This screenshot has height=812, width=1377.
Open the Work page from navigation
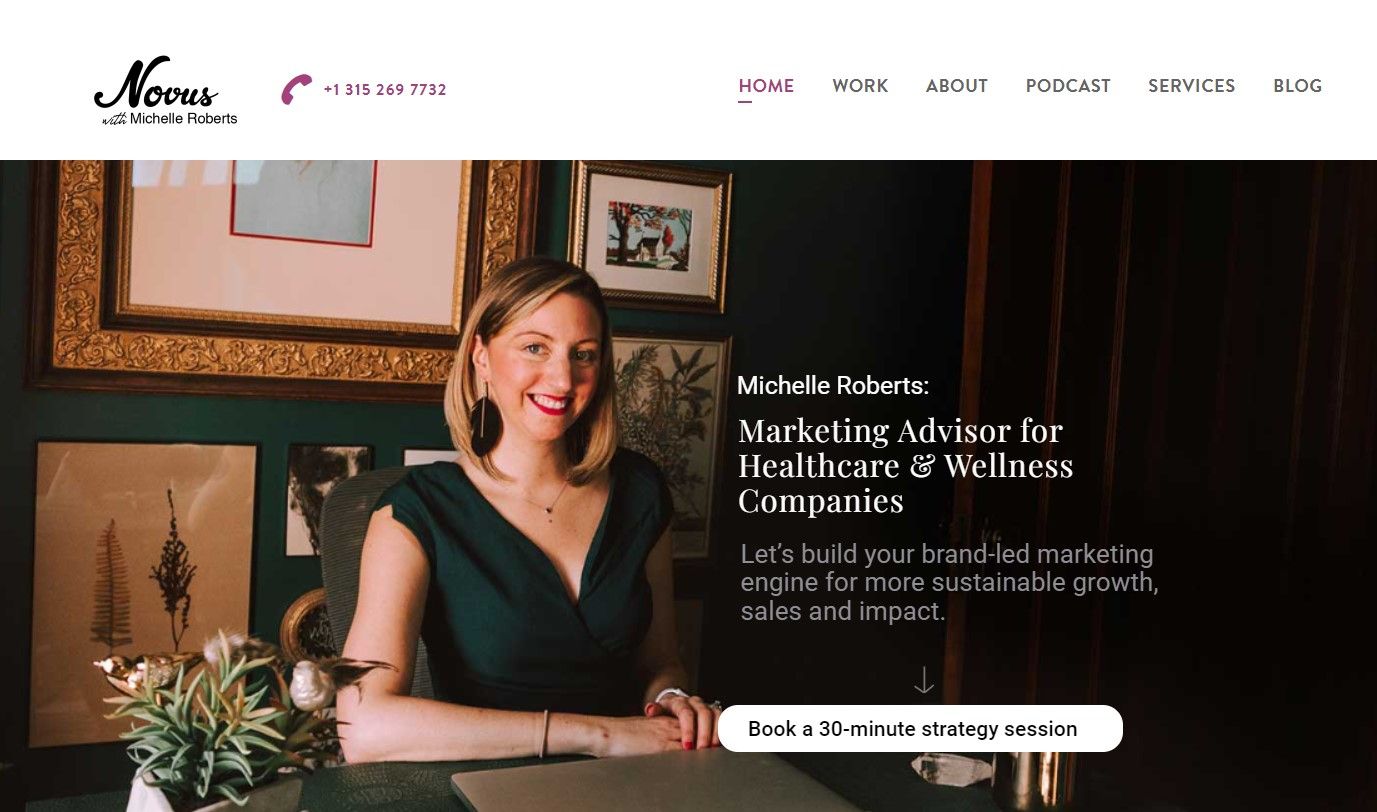point(860,86)
